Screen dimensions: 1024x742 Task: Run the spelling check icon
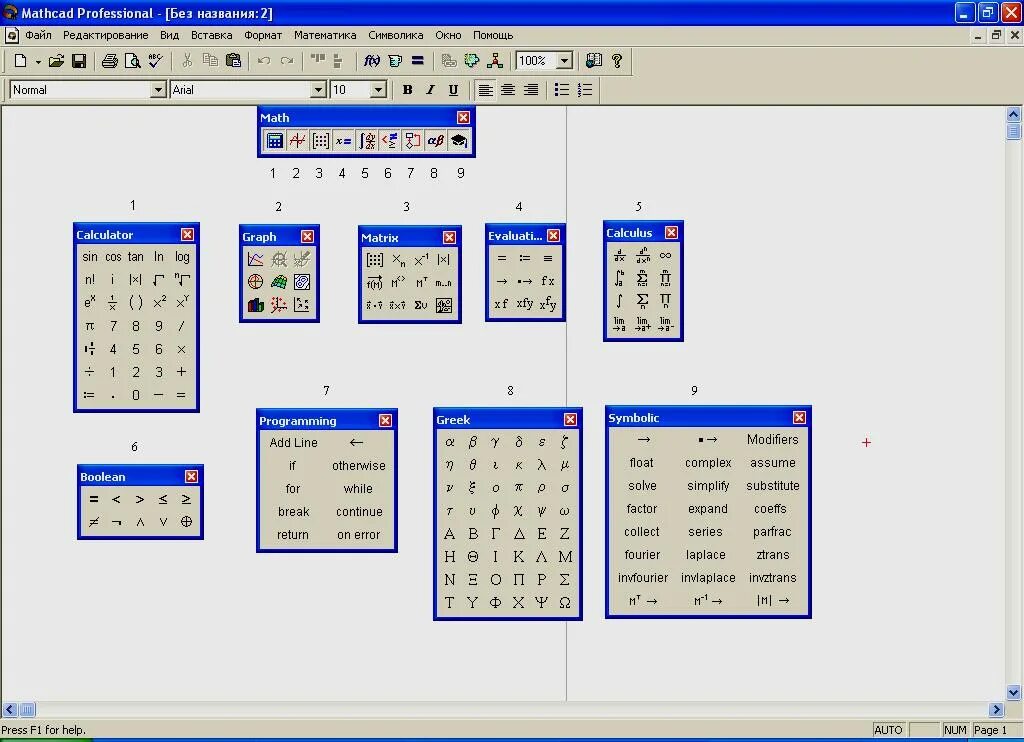155,61
